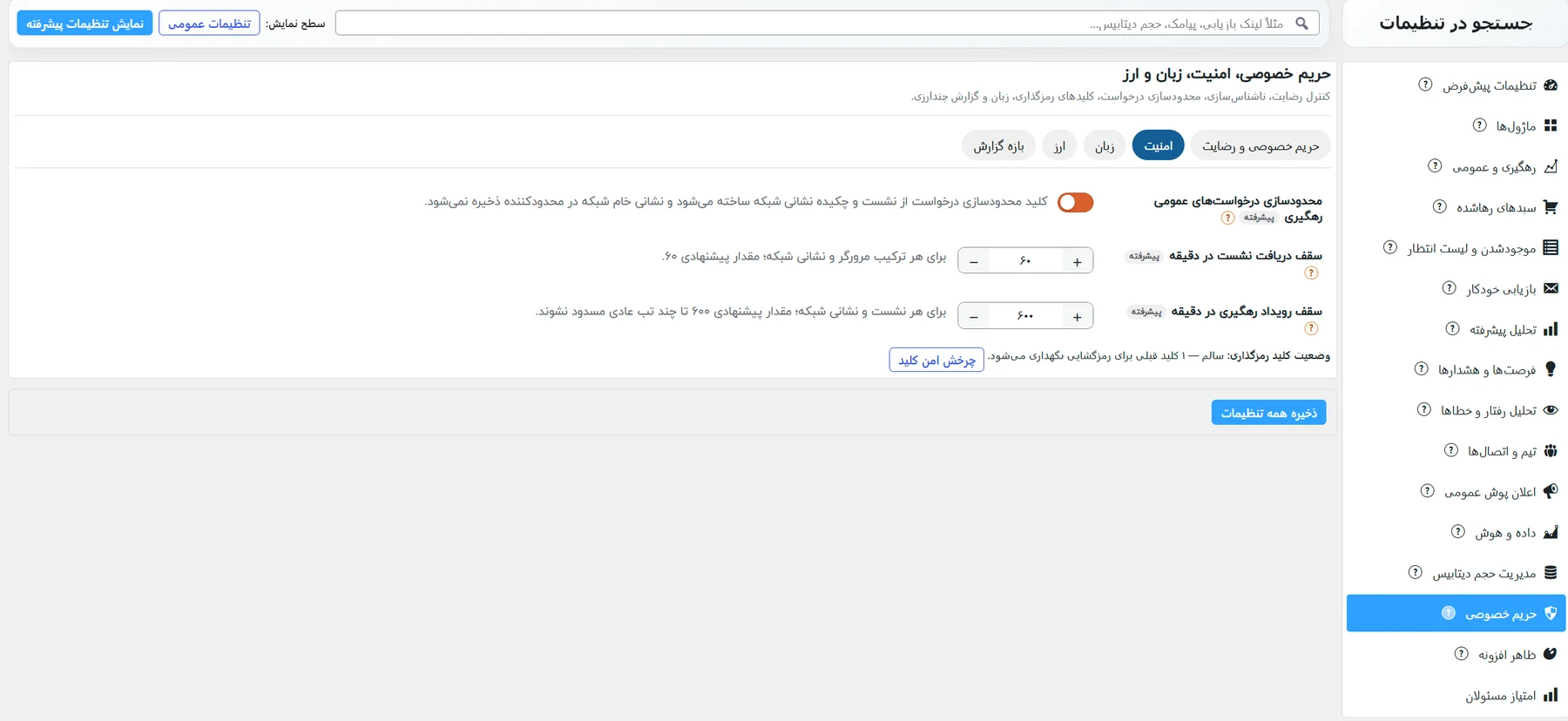Toggle محدودسازی درخواست‌های عمومی رهگیری switch
Viewport: 1568px width, 721px height.
(x=1075, y=202)
